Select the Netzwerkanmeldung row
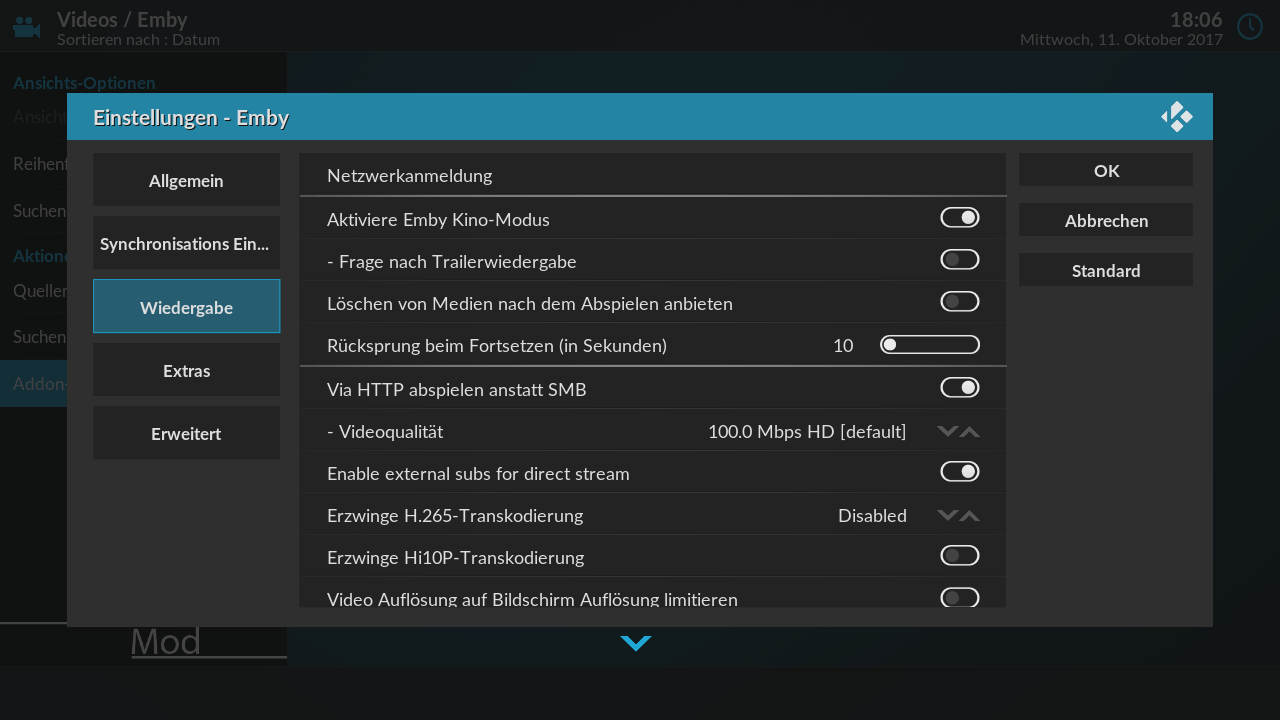 pos(652,175)
